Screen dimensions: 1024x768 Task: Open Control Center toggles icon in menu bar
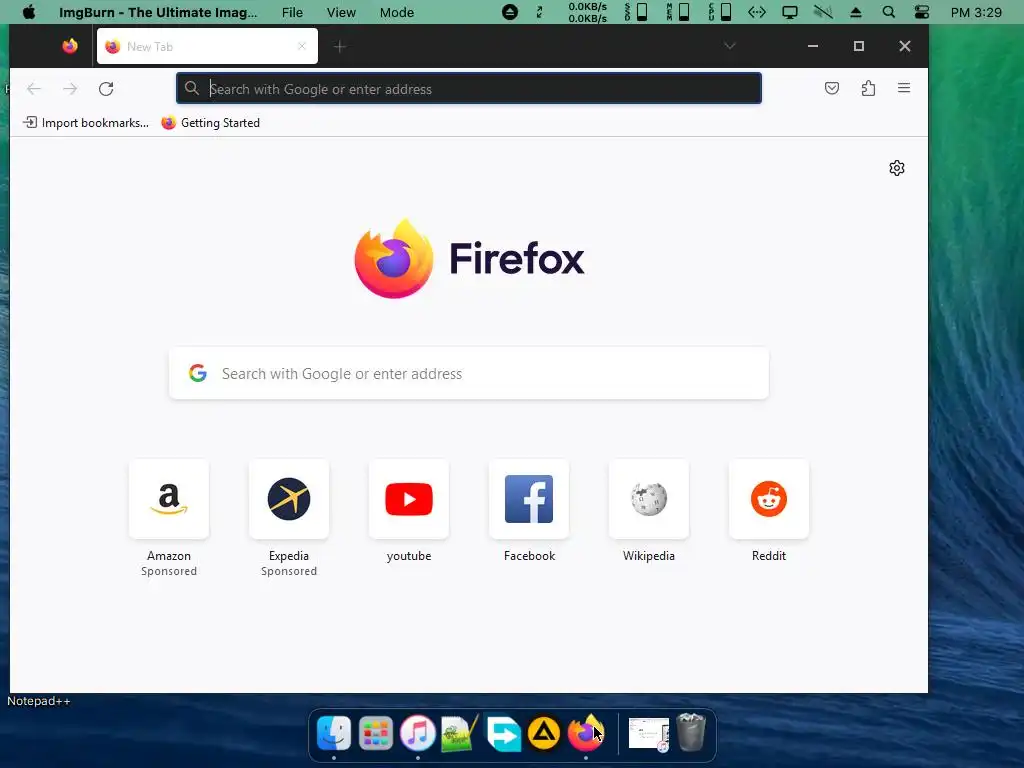pos(921,12)
